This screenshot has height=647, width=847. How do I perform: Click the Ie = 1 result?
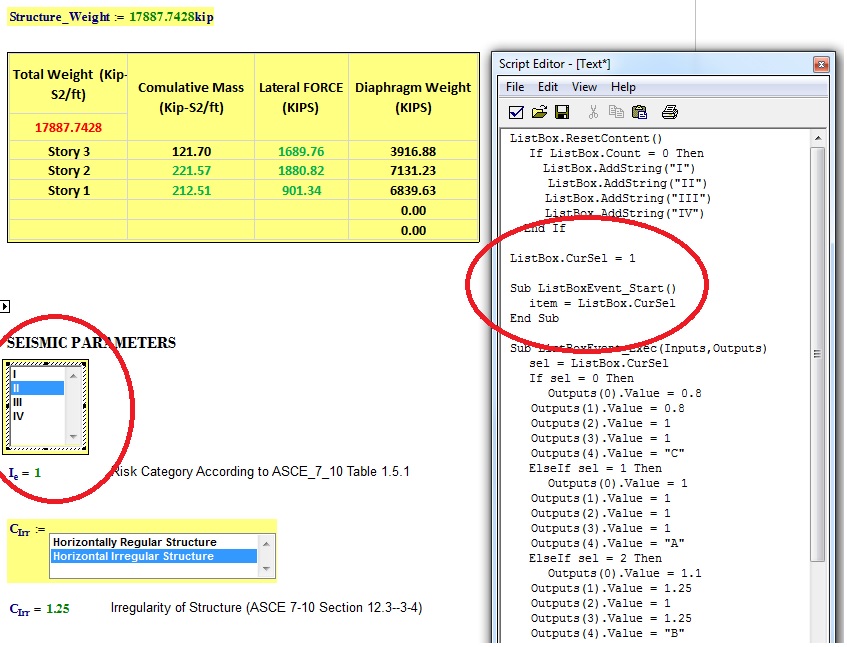point(24,473)
